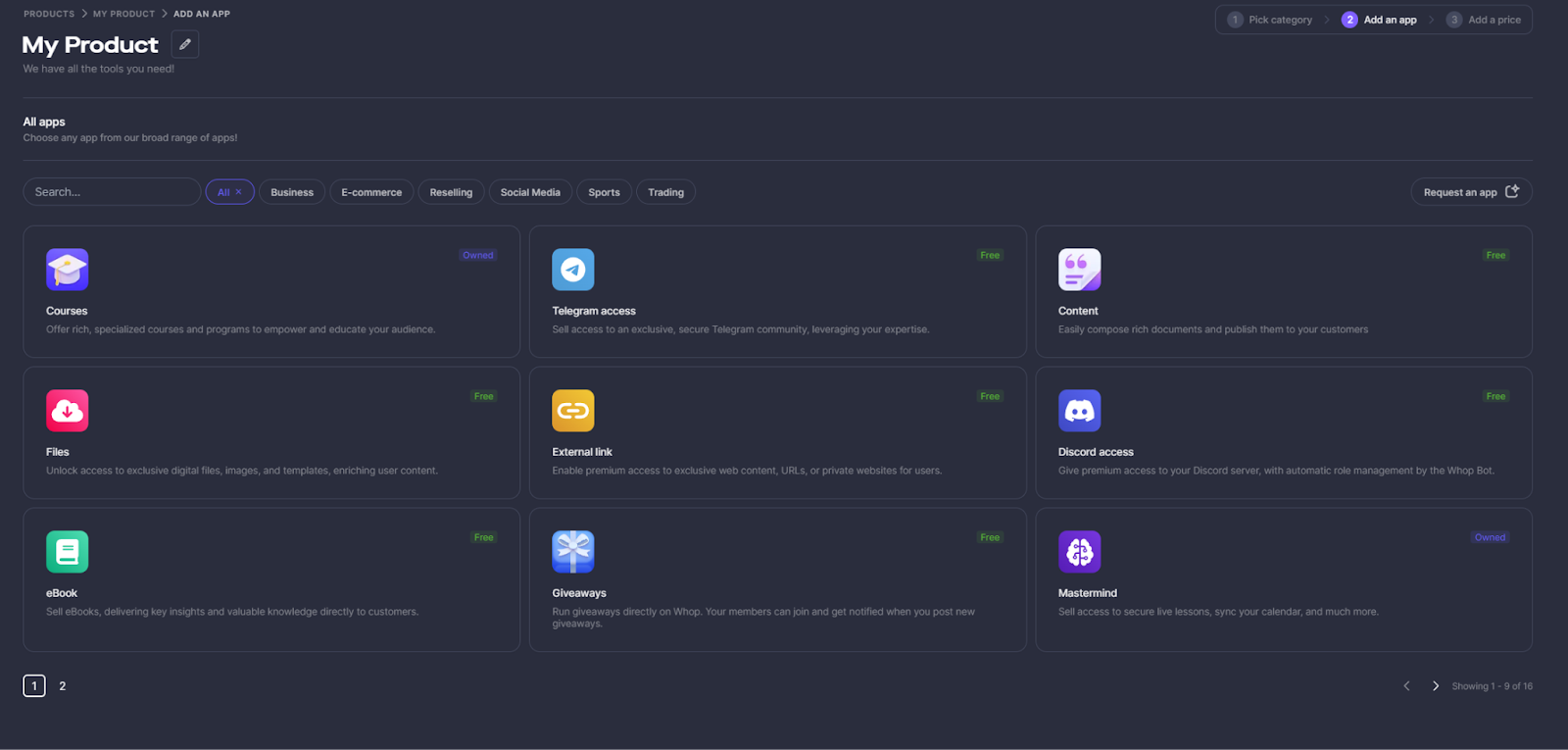
Task: Click the Owned badge on Courses card
Action: coord(478,255)
